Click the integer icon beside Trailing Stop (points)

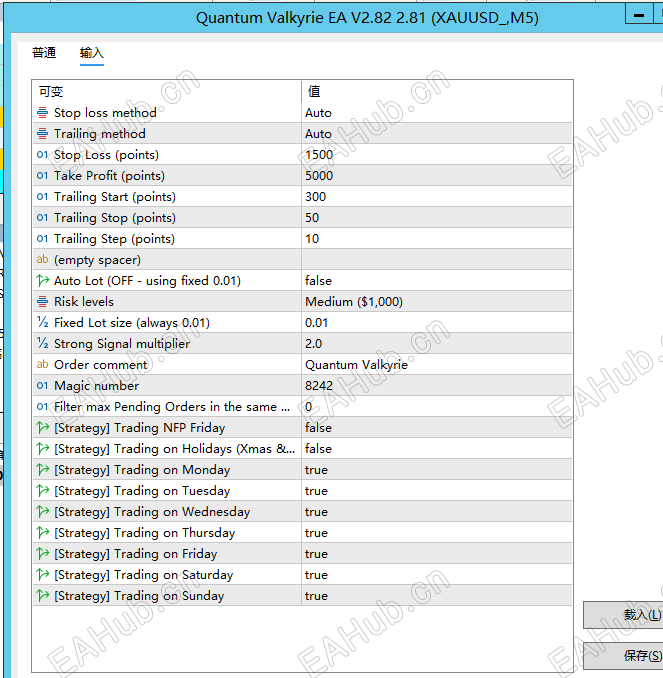point(42,217)
